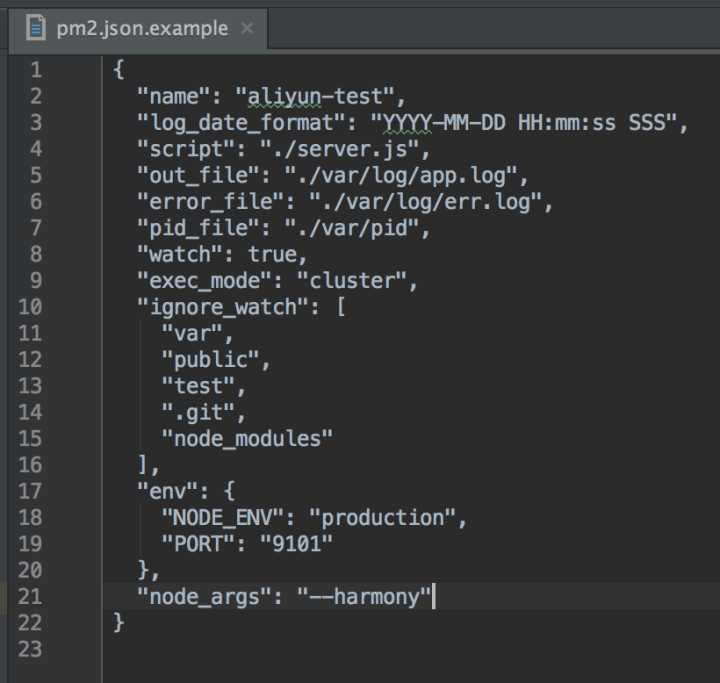Click the "node_modules" array entry
The width and height of the screenshot is (720, 683).
[x=247, y=439]
